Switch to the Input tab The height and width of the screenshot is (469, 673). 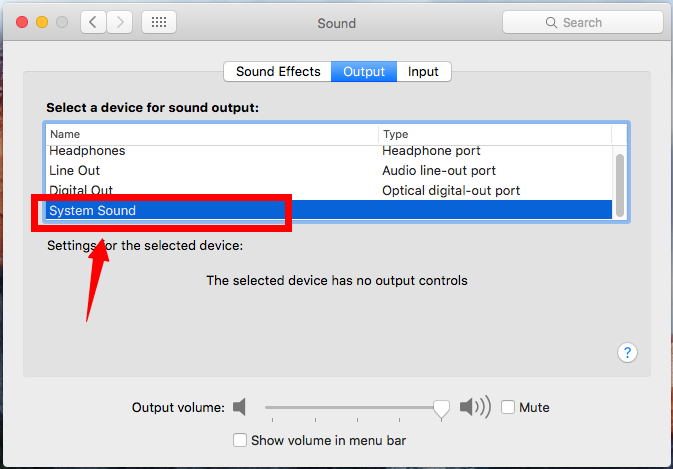click(x=423, y=71)
